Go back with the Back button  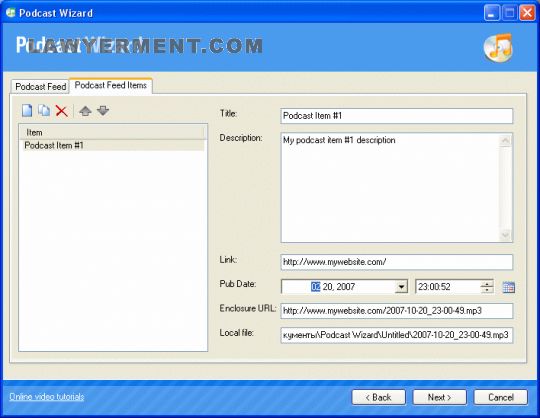point(378,397)
